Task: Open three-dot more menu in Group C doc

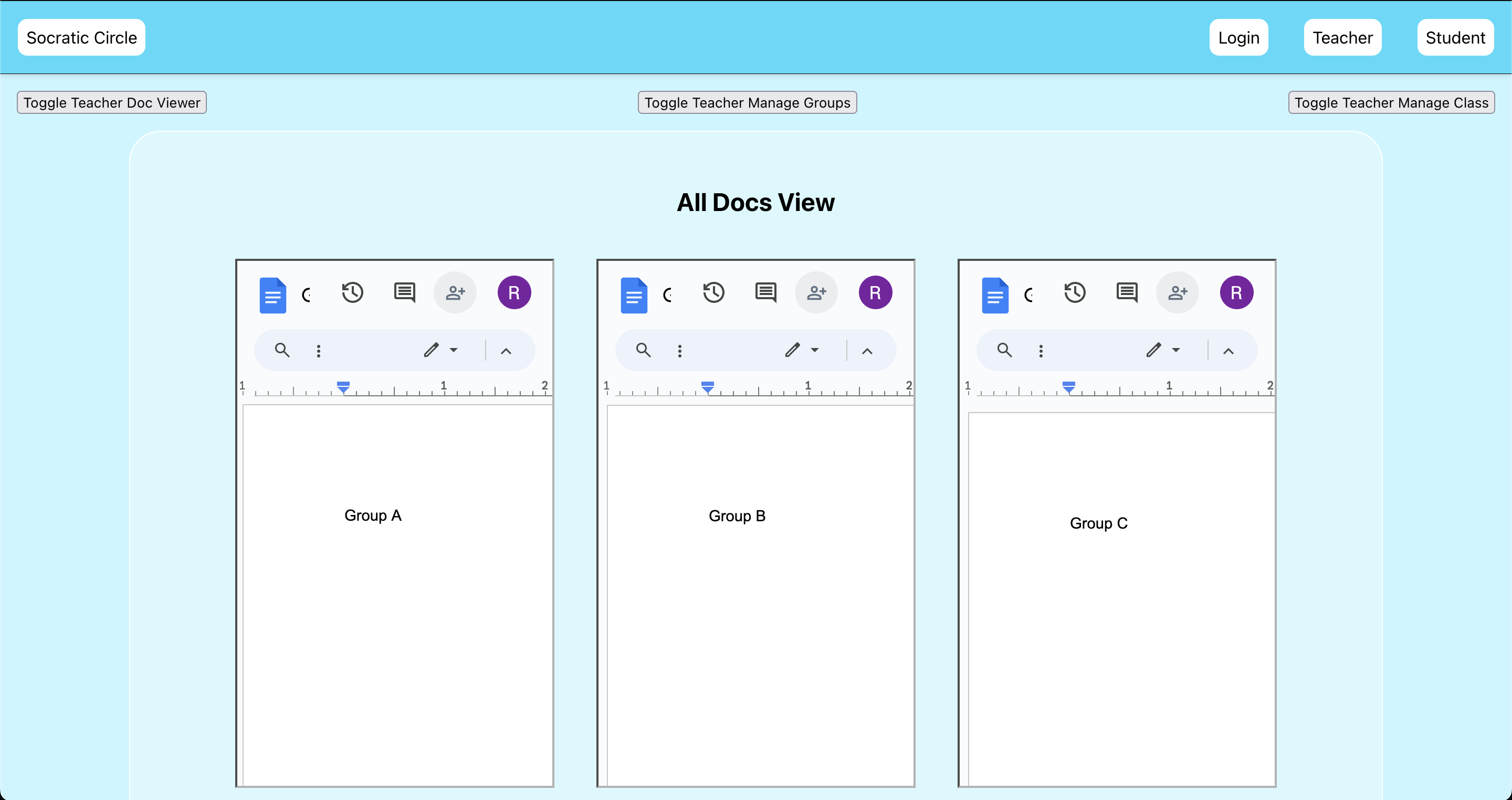Action: 1041,351
